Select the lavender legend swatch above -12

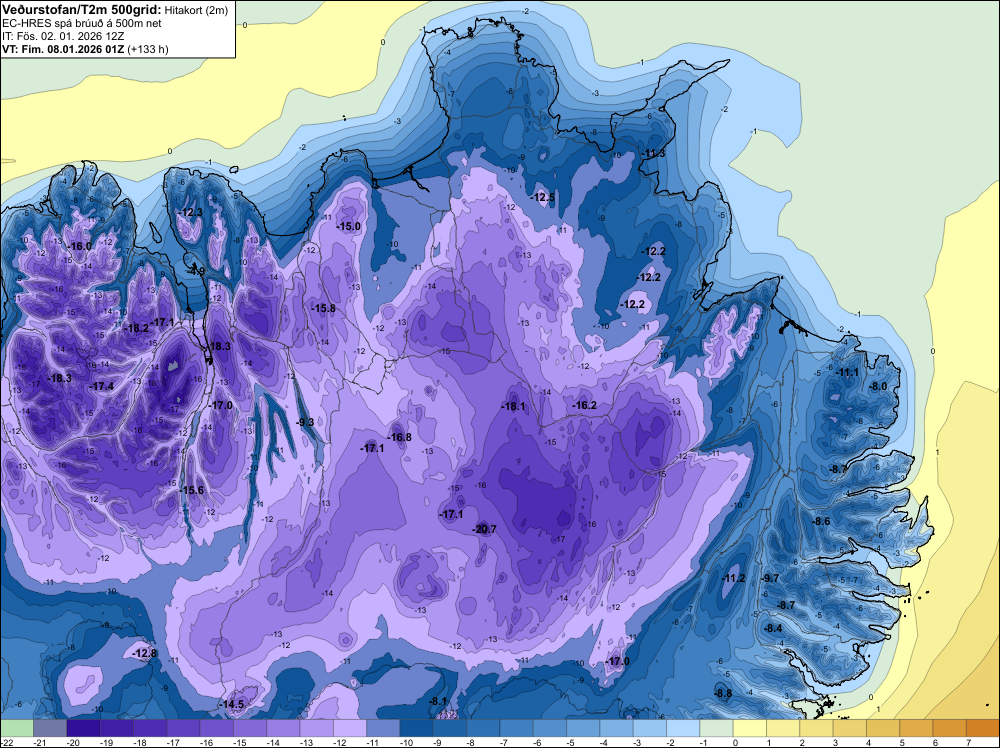coord(349,728)
